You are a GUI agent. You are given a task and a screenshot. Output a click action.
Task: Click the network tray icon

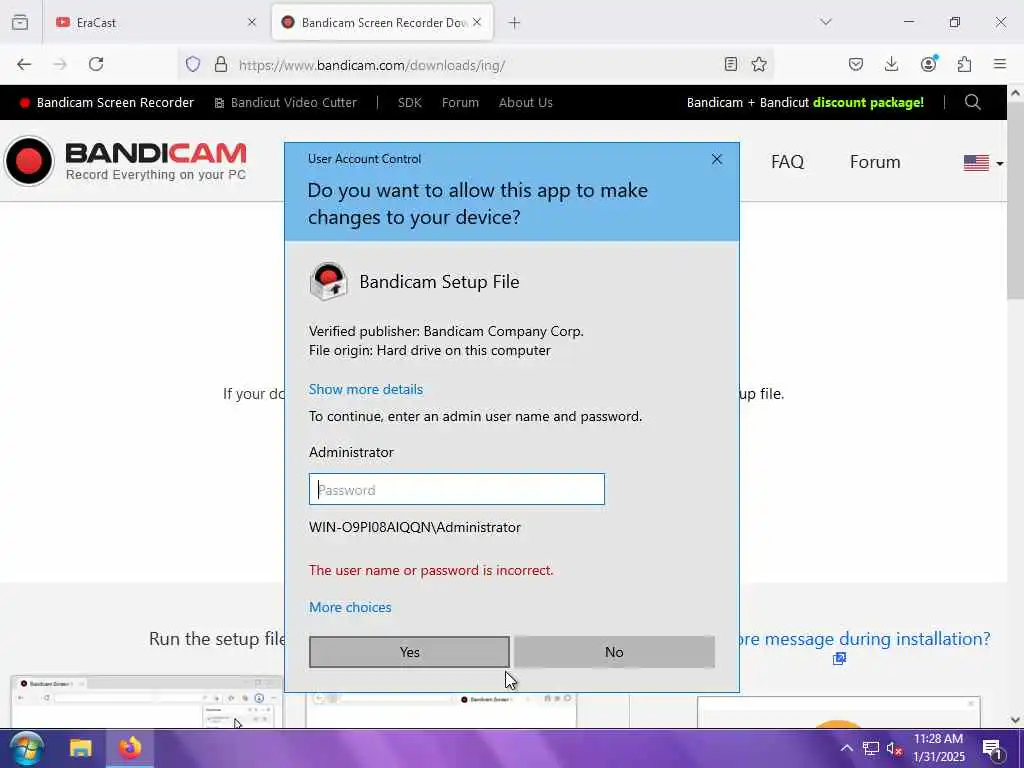pyautogui.click(x=871, y=748)
